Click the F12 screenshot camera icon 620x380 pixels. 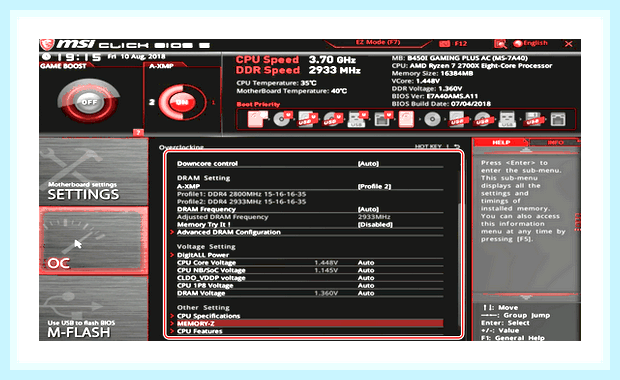tap(444, 44)
